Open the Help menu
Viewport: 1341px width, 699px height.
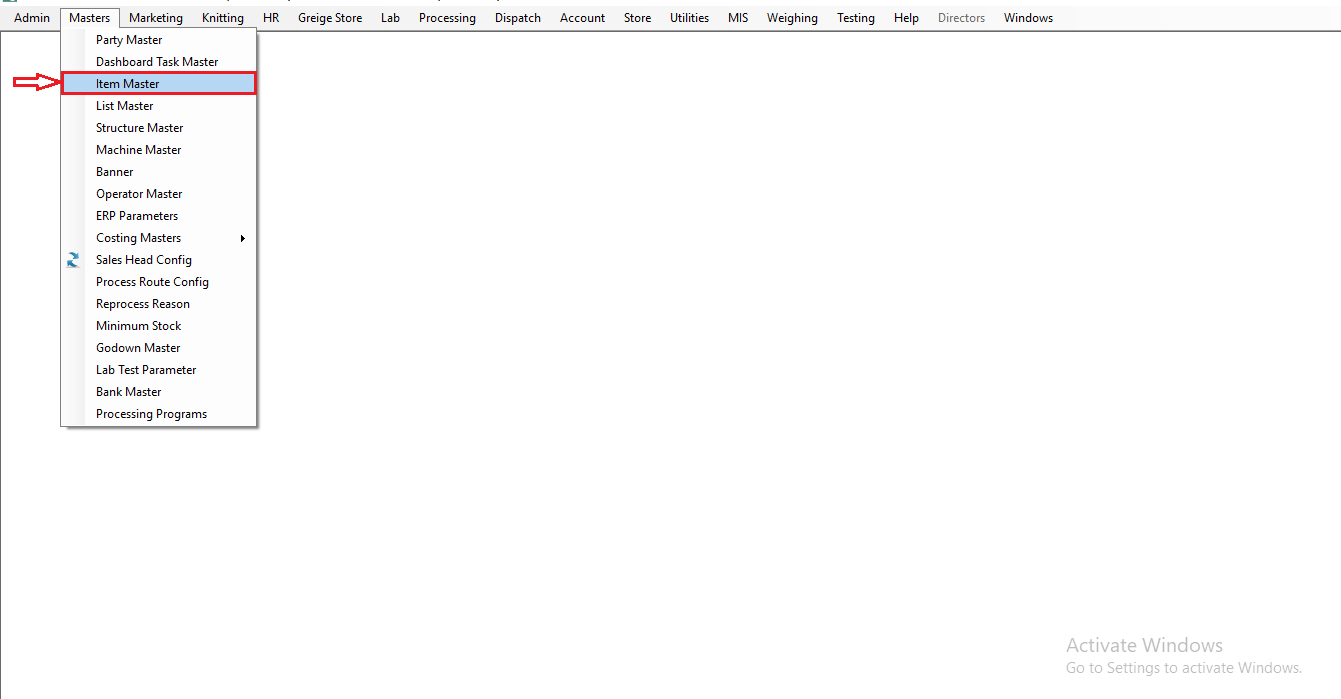(x=907, y=18)
